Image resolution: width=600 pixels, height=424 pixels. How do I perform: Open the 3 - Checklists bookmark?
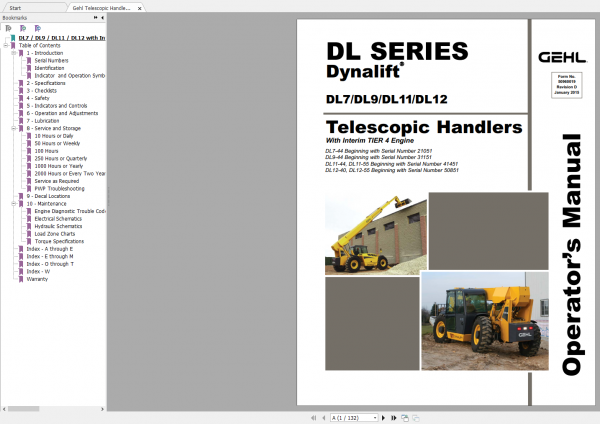(x=42, y=91)
